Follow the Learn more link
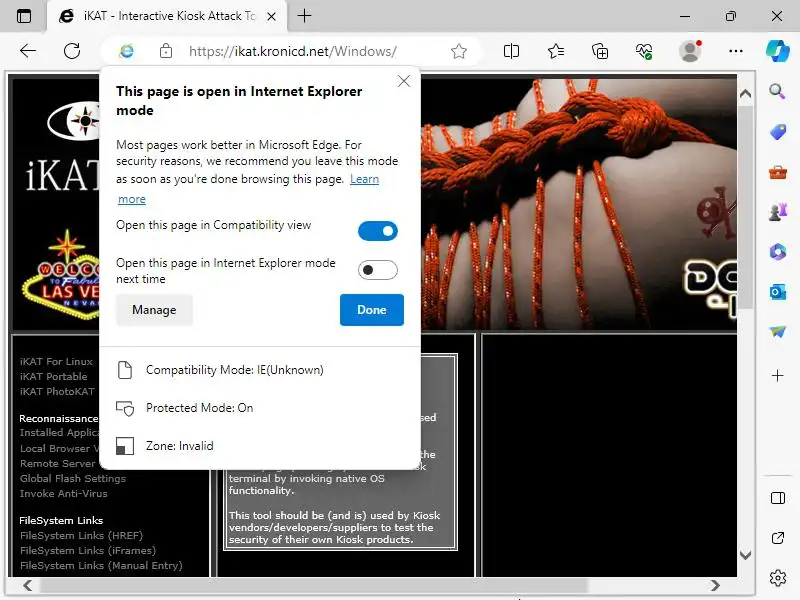Screen dimensions: 800x600 pos(364,179)
